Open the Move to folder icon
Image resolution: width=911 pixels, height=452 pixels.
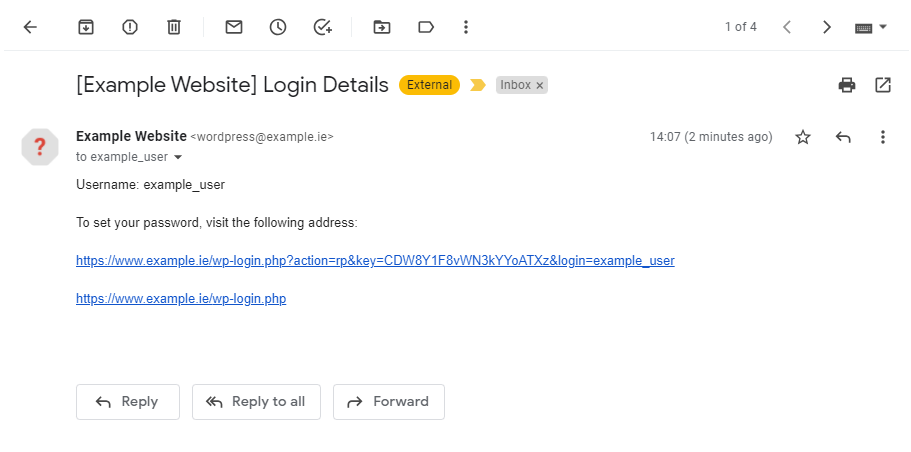tap(382, 27)
